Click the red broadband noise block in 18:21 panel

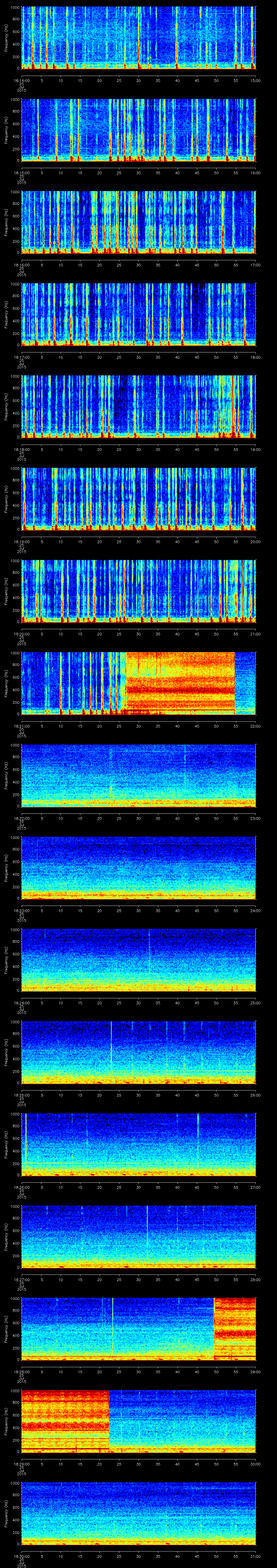coord(180,683)
